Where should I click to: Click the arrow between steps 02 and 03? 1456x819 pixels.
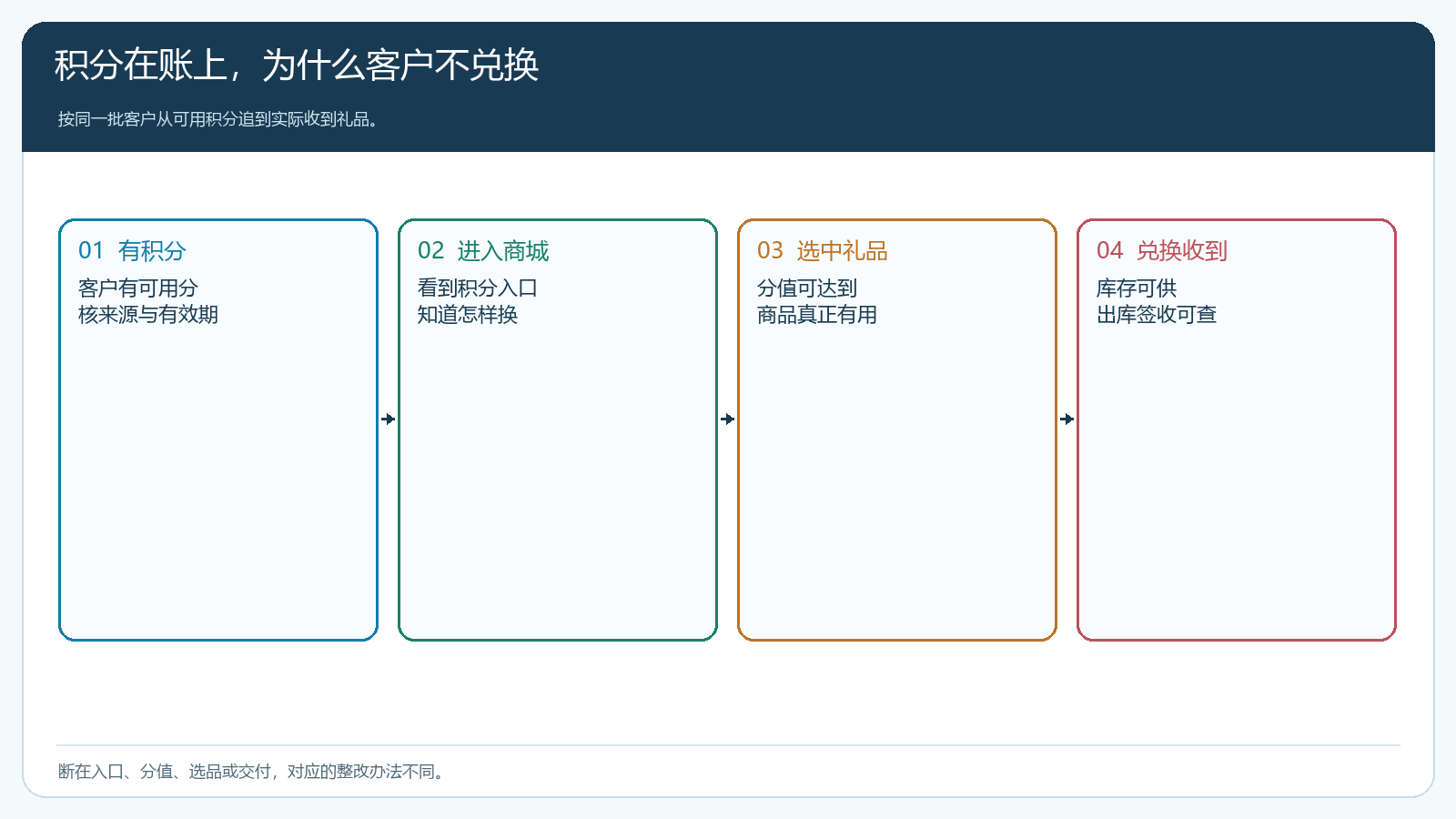(x=728, y=420)
